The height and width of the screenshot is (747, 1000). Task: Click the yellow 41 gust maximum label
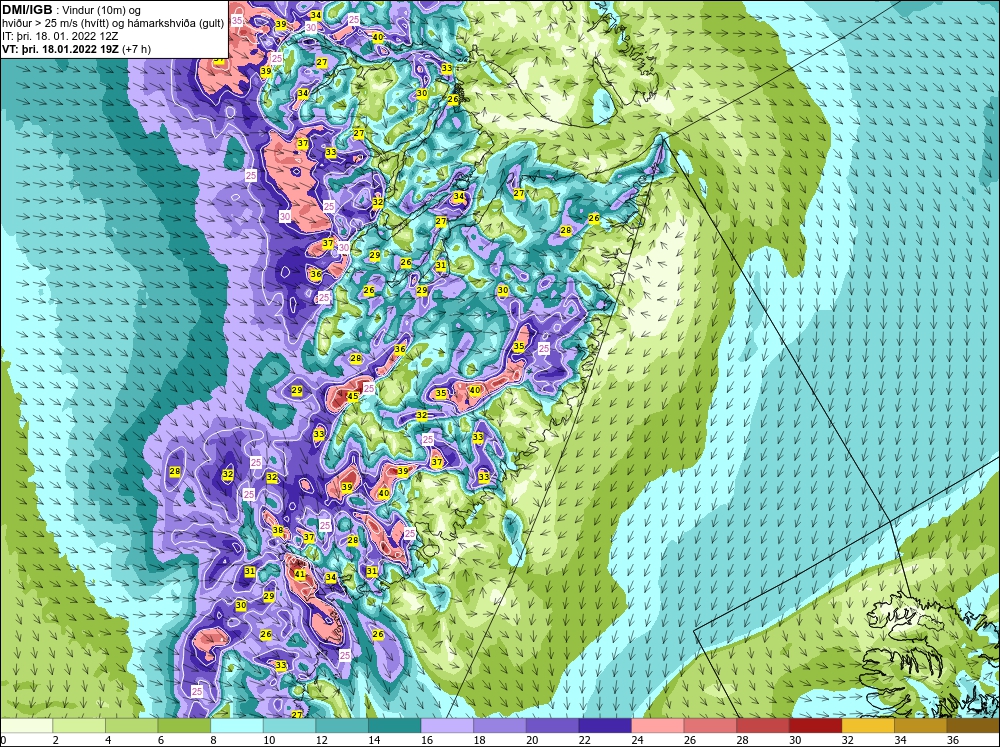[300, 573]
